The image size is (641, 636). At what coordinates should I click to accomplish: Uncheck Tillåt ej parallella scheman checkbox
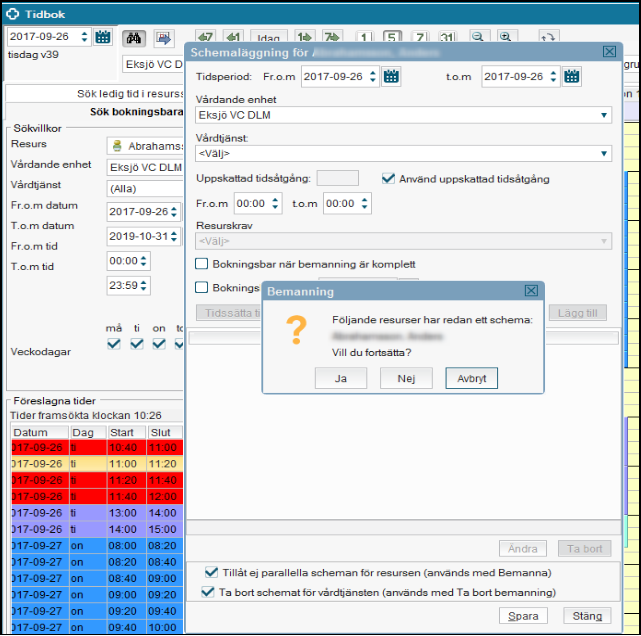[x=211, y=572]
